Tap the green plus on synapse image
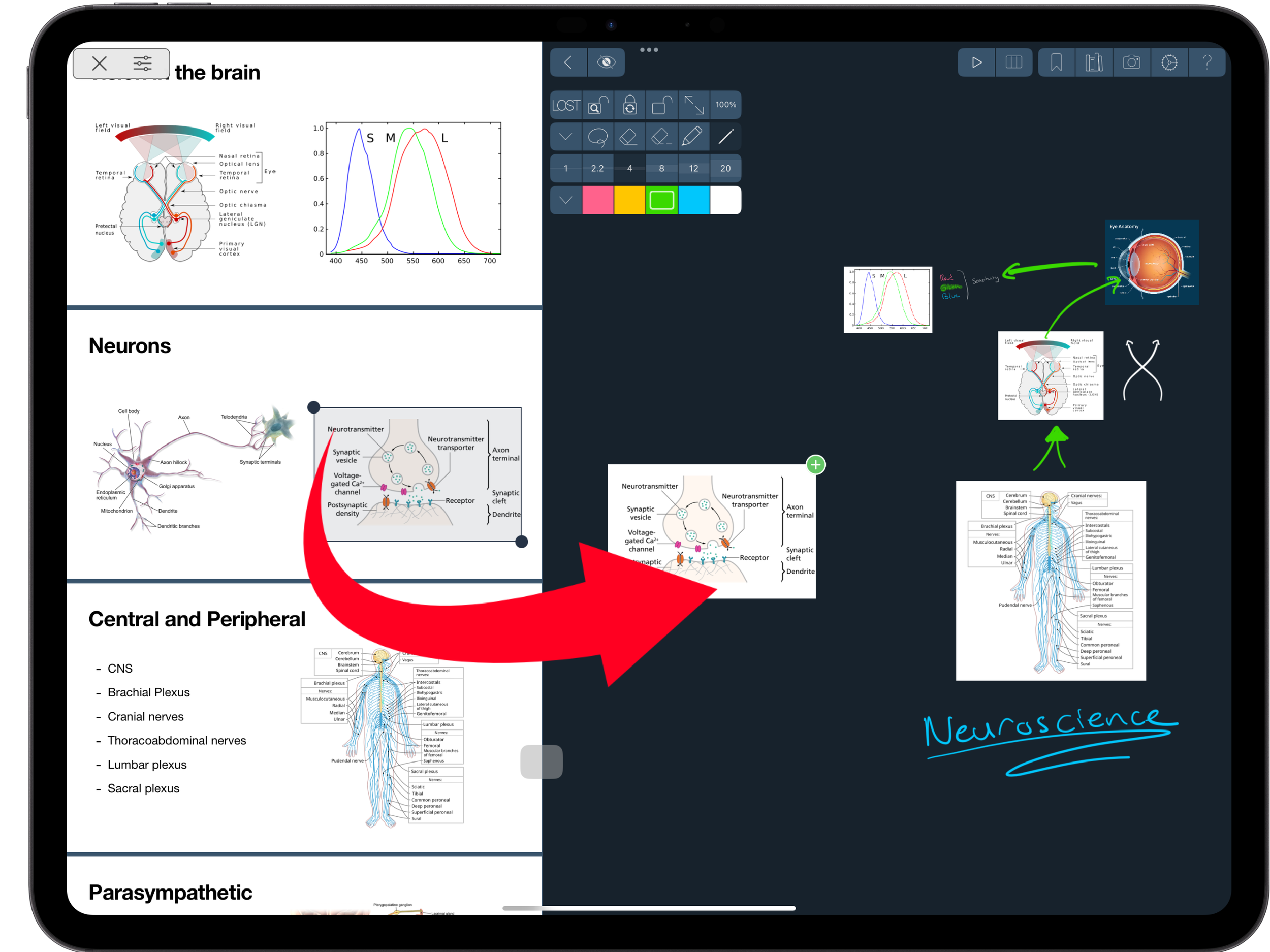Image resolution: width=1270 pixels, height=952 pixels. [x=815, y=464]
